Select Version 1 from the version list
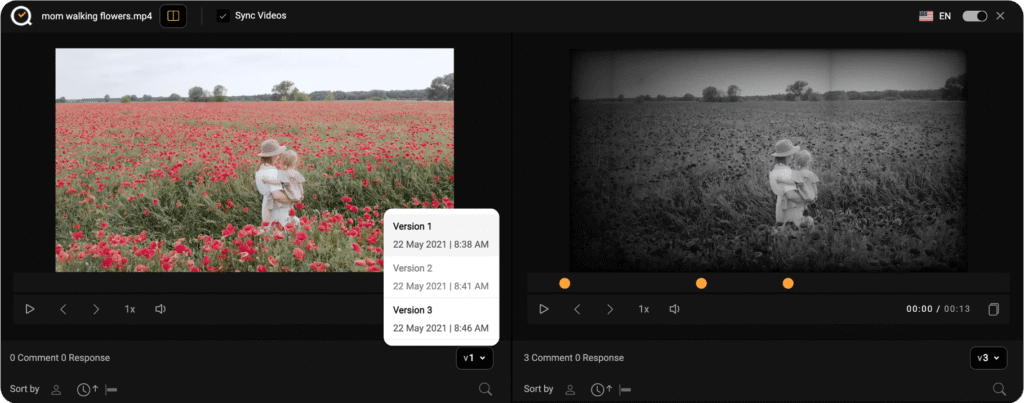Viewport: 1024px width, 403px height. coord(440,235)
